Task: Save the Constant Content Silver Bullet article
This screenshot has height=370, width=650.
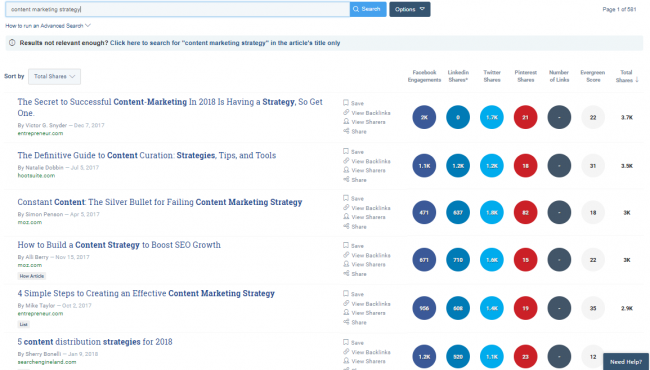Action: click(x=353, y=198)
